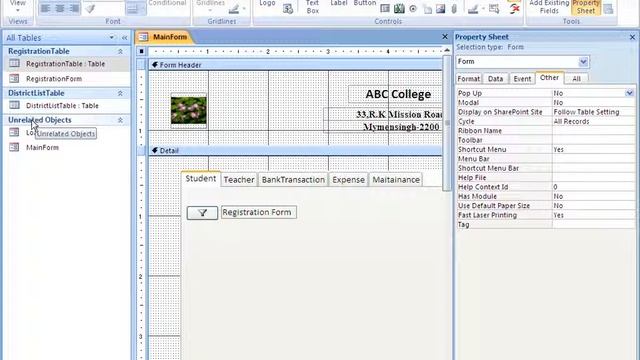Click the align text right icon
The height and width of the screenshot is (360, 640).
coord(74,8)
